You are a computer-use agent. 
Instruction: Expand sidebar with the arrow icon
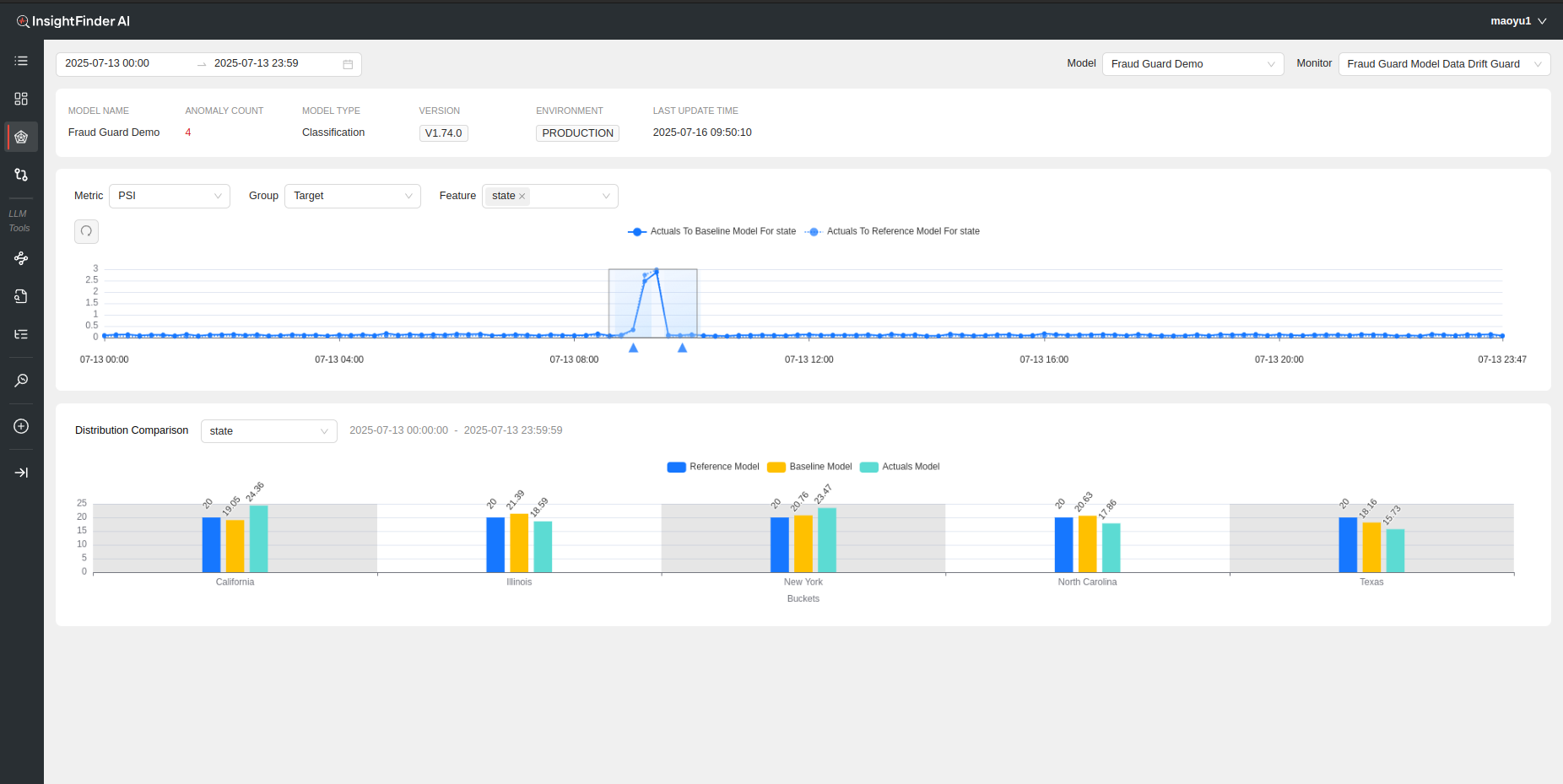tap(21, 473)
